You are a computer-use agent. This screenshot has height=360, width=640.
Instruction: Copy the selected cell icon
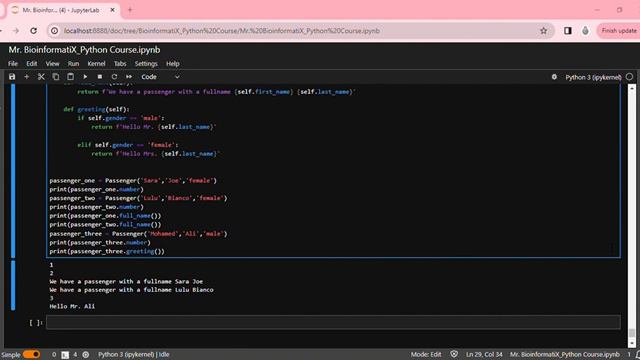click(x=56, y=77)
